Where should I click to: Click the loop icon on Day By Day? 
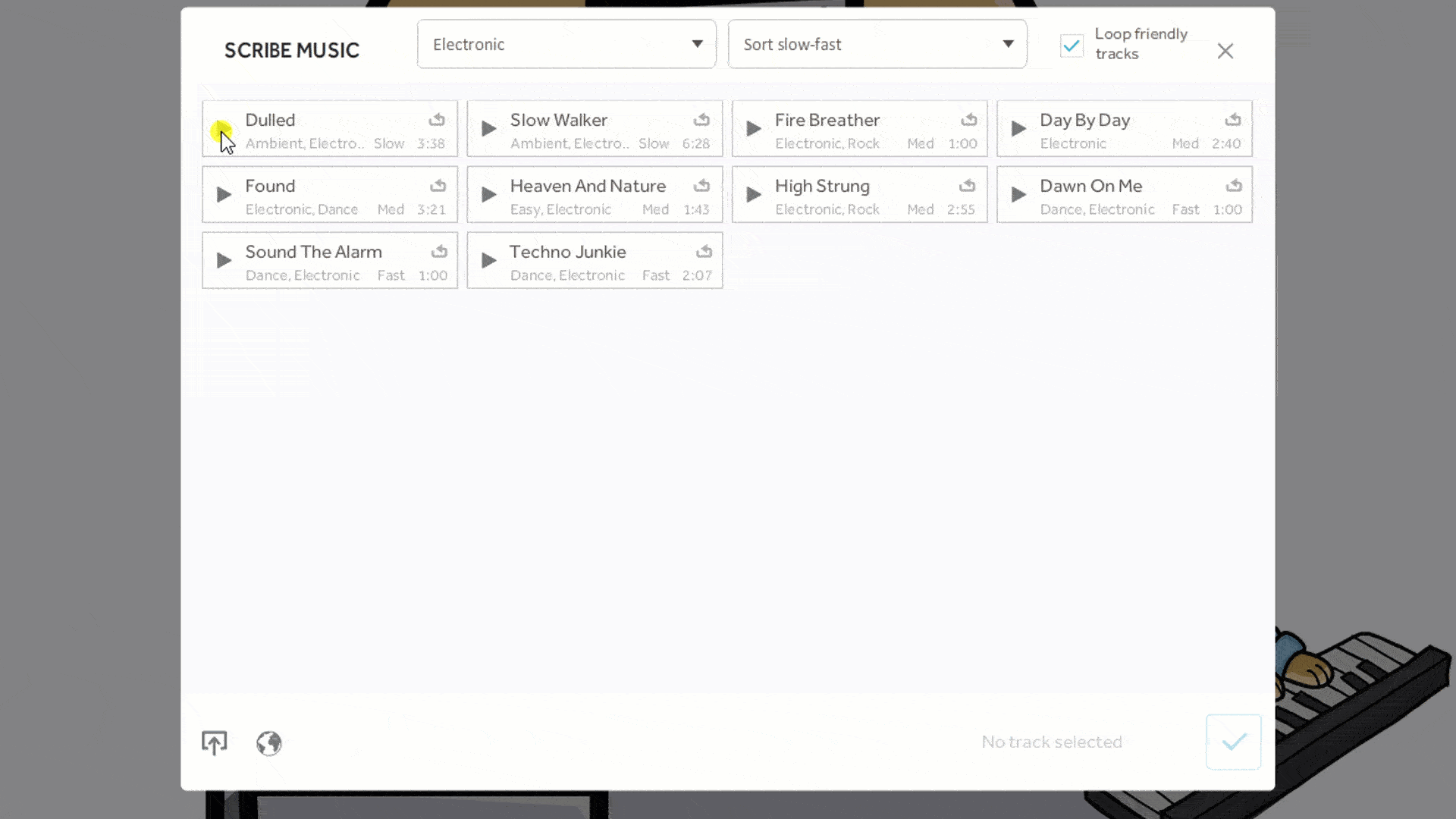(1233, 120)
